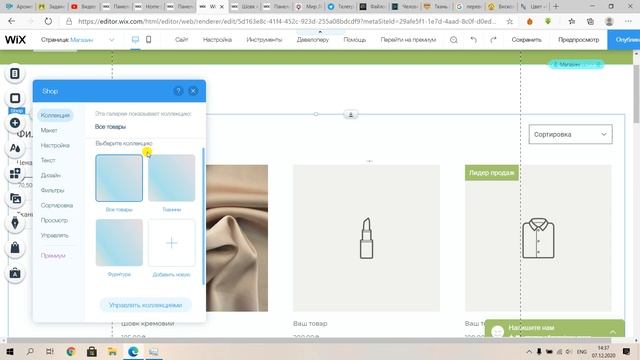Open Microsoft Edge from the taskbar

(x=133, y=351)
